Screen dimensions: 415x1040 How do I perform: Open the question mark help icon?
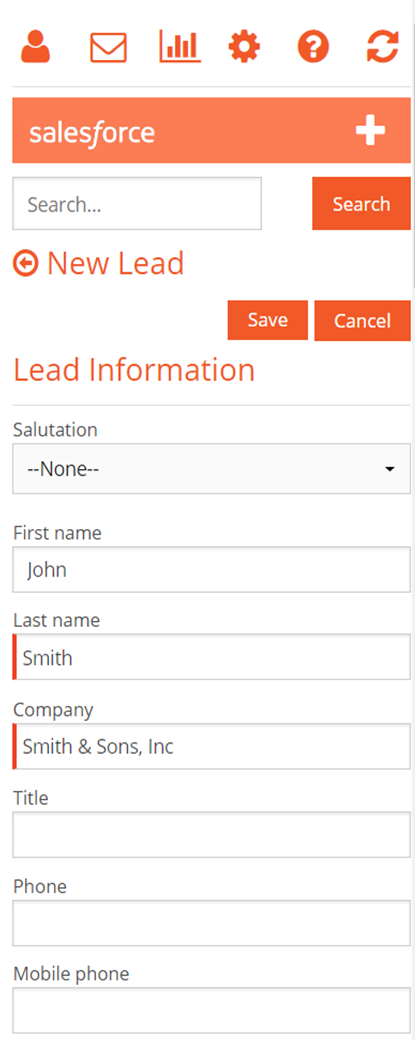click(x=313, y=48)
